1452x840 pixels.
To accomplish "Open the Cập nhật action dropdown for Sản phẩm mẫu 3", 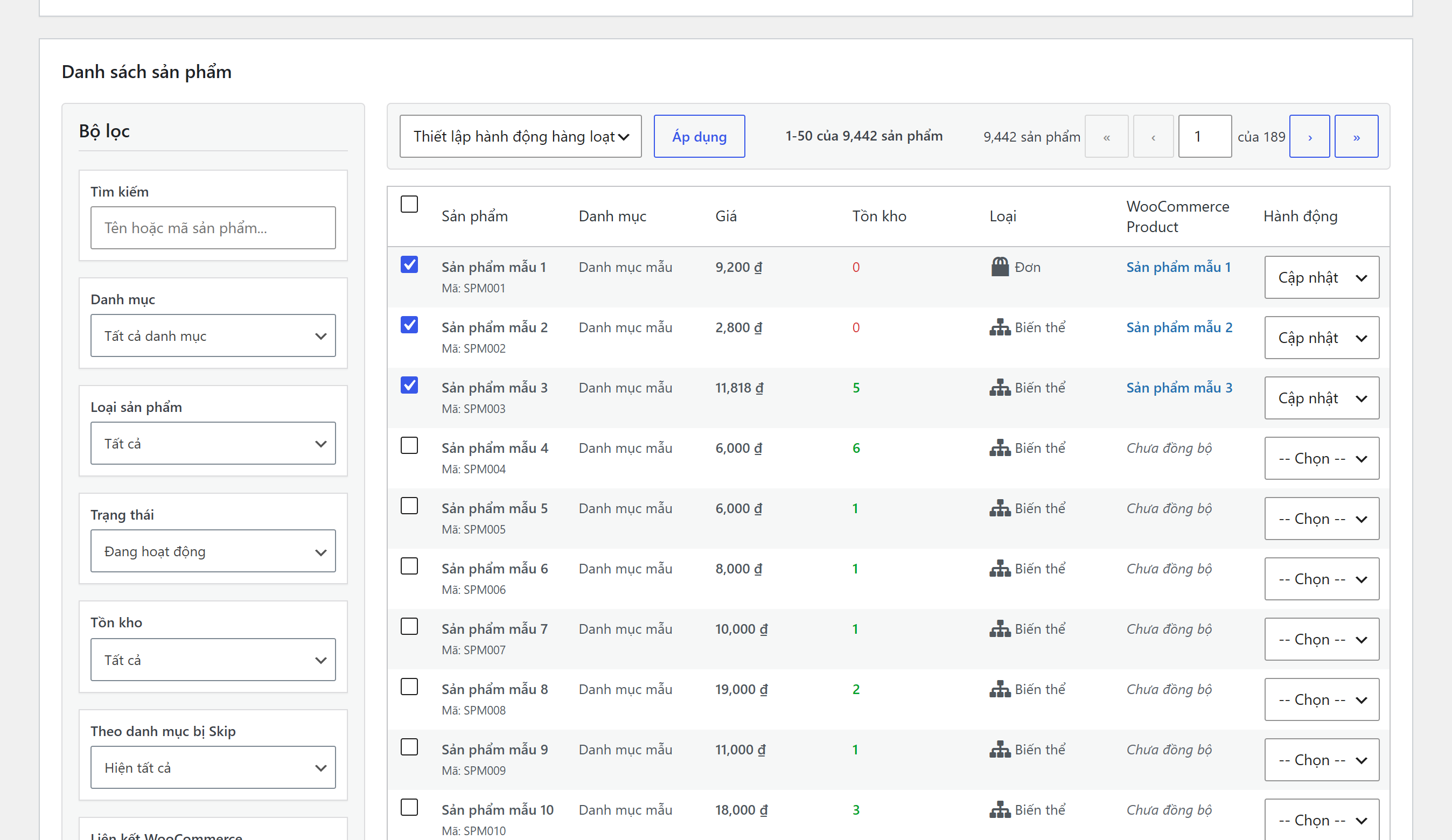I will (1322, 398).
